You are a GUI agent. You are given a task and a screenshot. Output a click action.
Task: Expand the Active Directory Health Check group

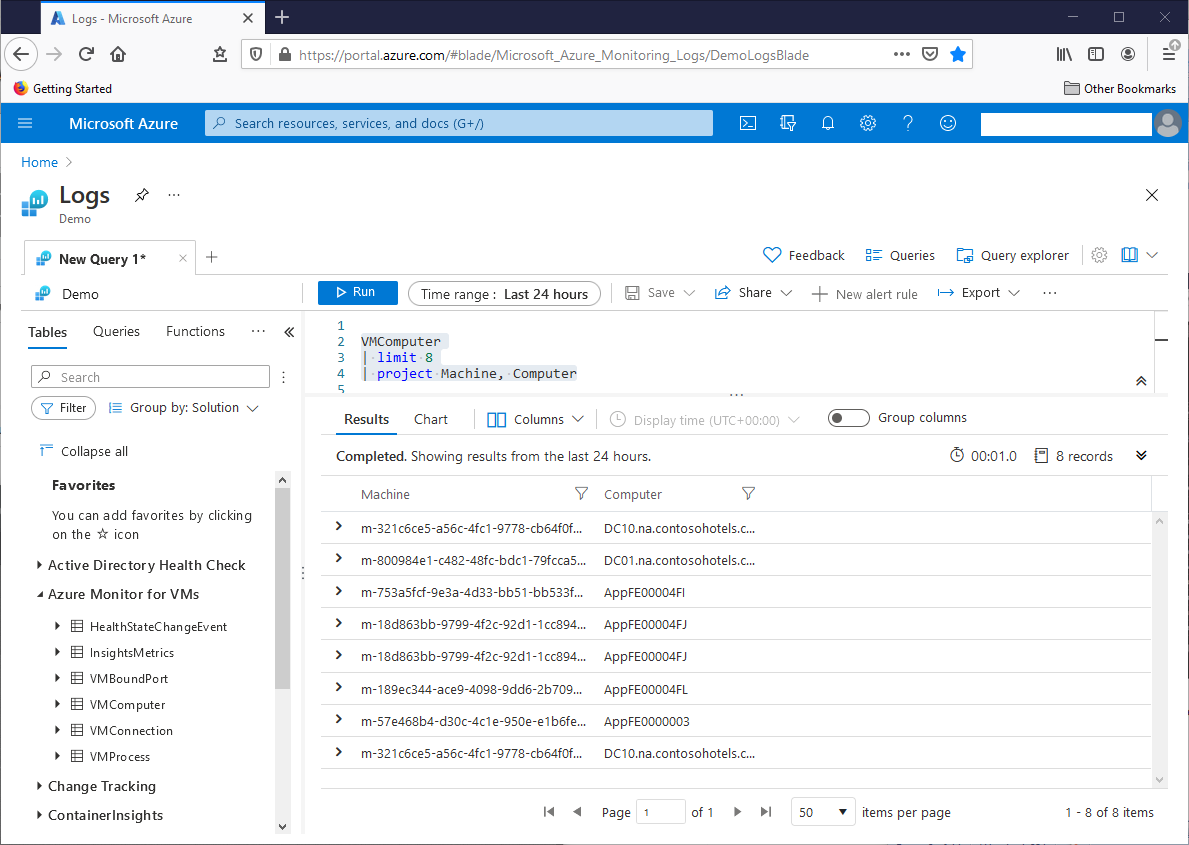tap(39, 565)
